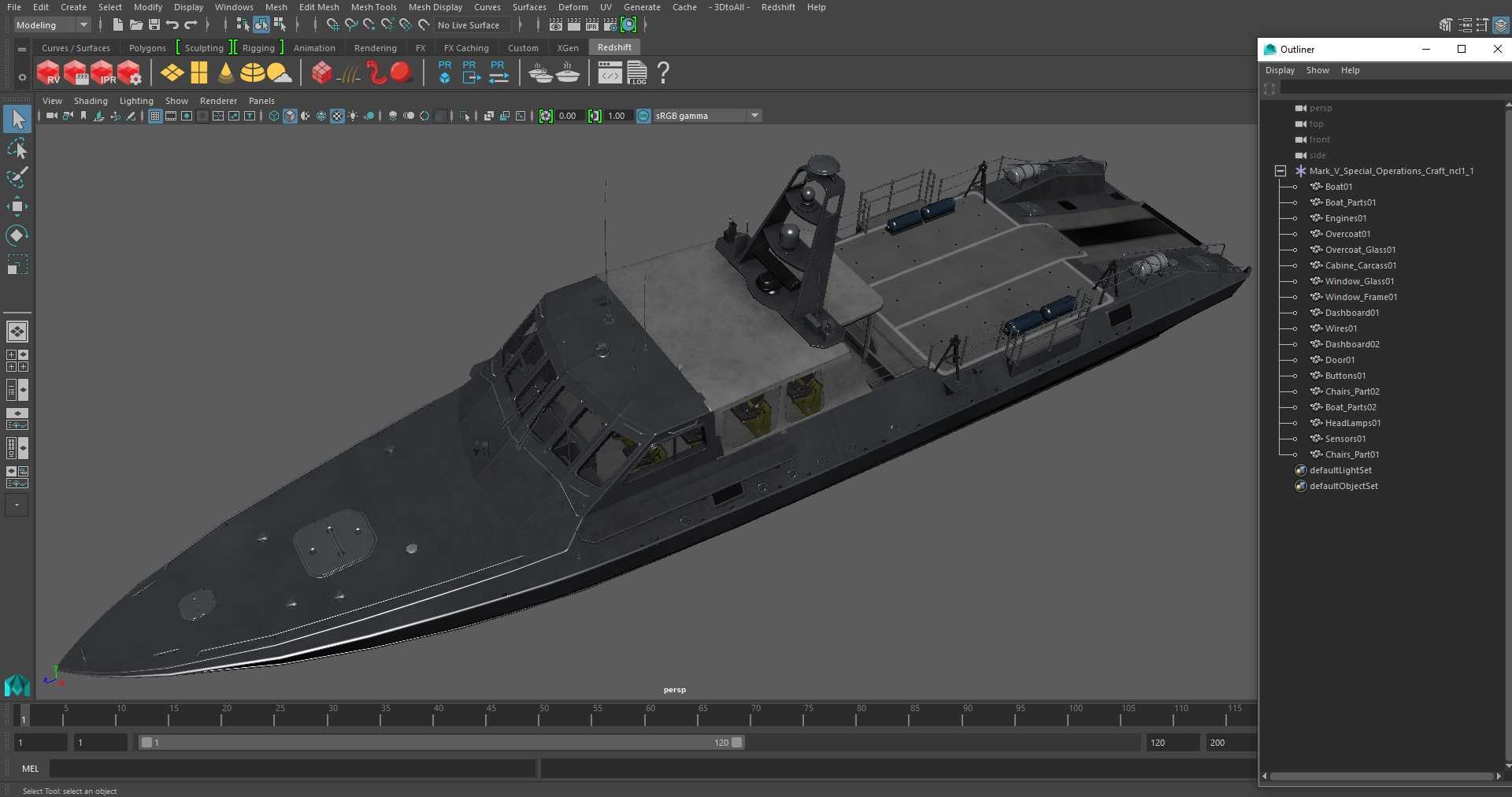
Task: Open the shelf tab options menu
Action: pos(22,49)
